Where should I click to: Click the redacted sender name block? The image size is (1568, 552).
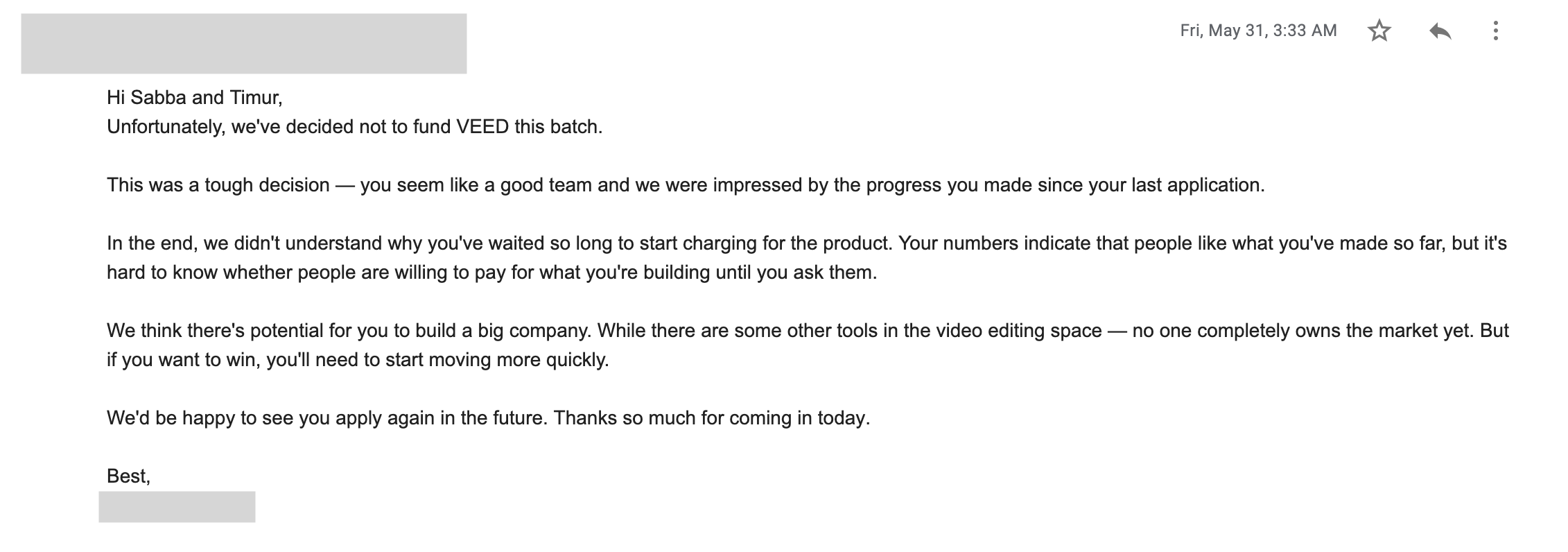[243, 43]
